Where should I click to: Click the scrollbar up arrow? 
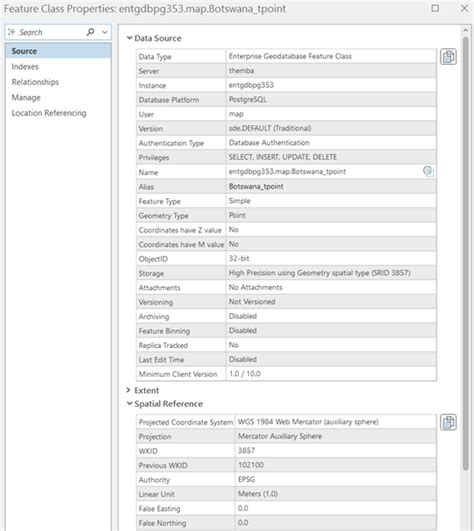(x=466, y=30)
